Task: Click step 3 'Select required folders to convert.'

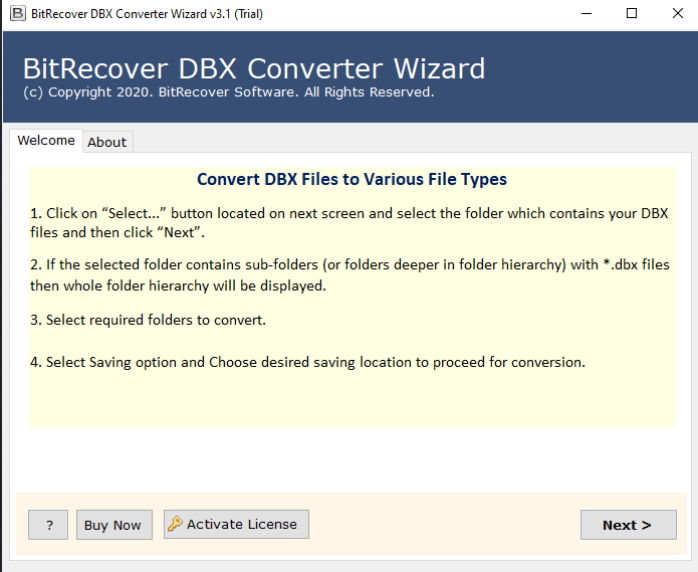Action: [x=148, y=320]
